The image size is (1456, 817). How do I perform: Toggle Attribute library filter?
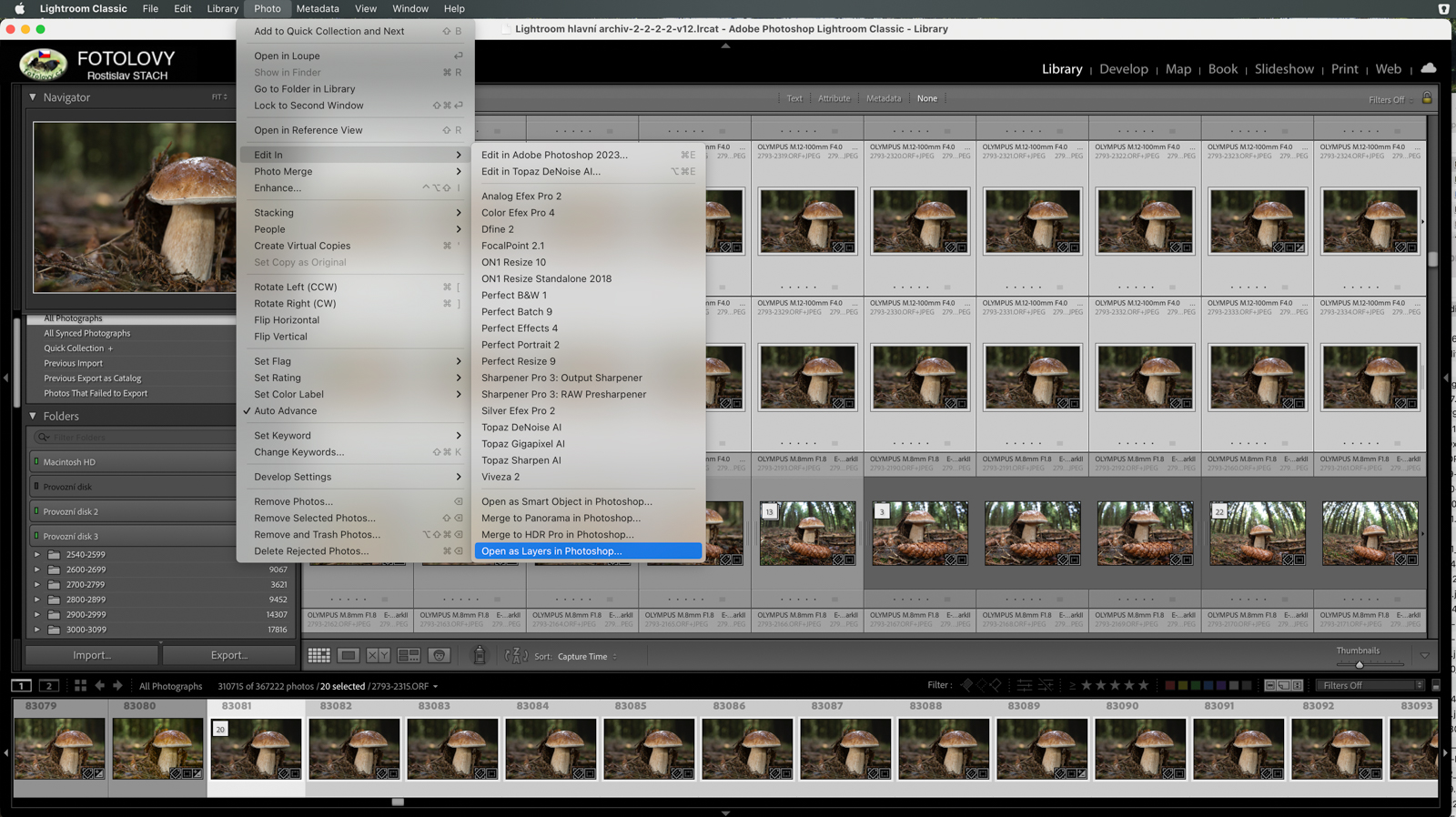(834, 98)
